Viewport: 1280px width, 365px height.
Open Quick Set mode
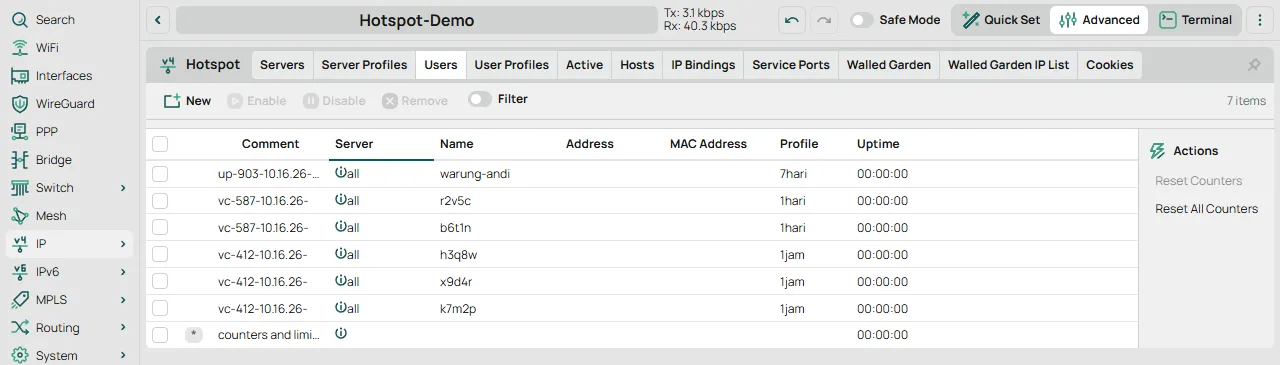(1001, 20)
